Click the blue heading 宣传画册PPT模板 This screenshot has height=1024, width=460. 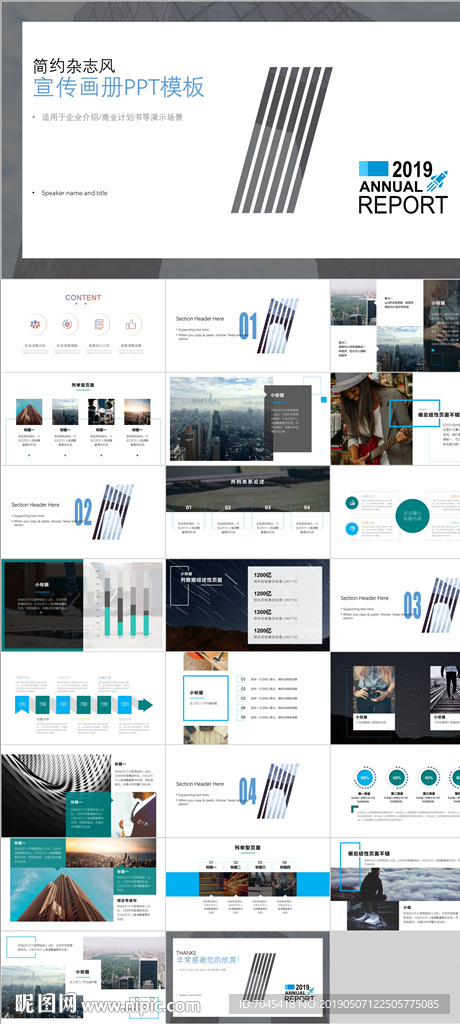tap(119, 88)
